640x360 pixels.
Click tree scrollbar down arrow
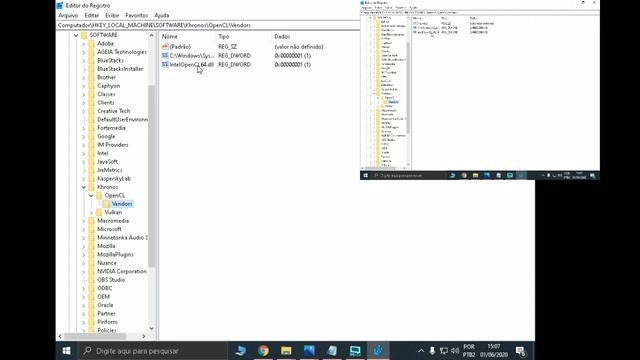151,328
